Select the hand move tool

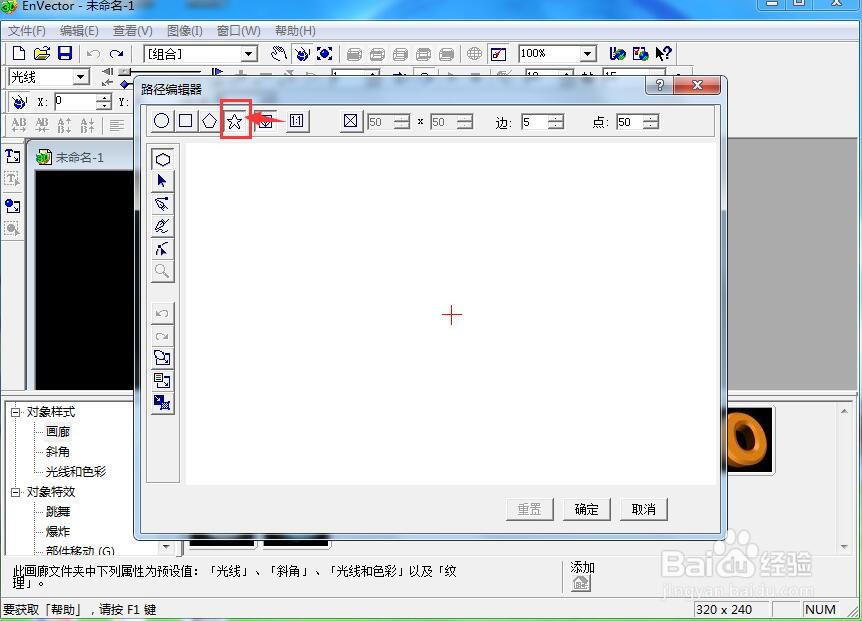279,53
